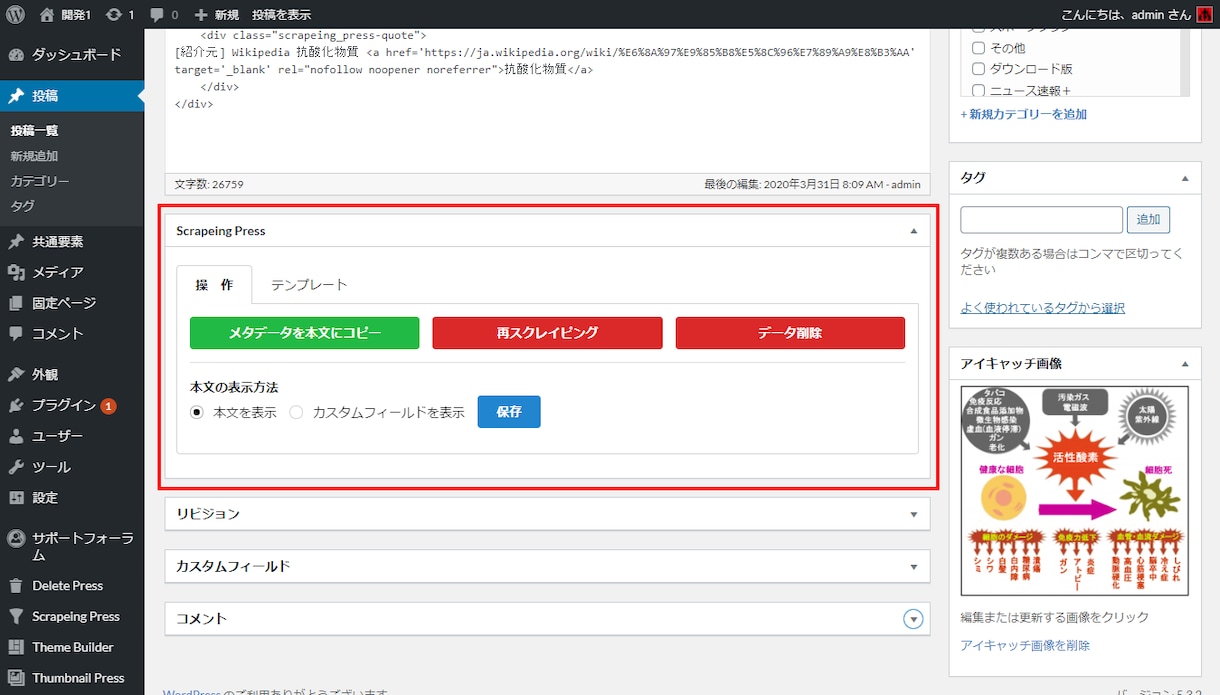Click the ツール wrench icon
This screenshot has width=1220, height=695.
point(16,467)
